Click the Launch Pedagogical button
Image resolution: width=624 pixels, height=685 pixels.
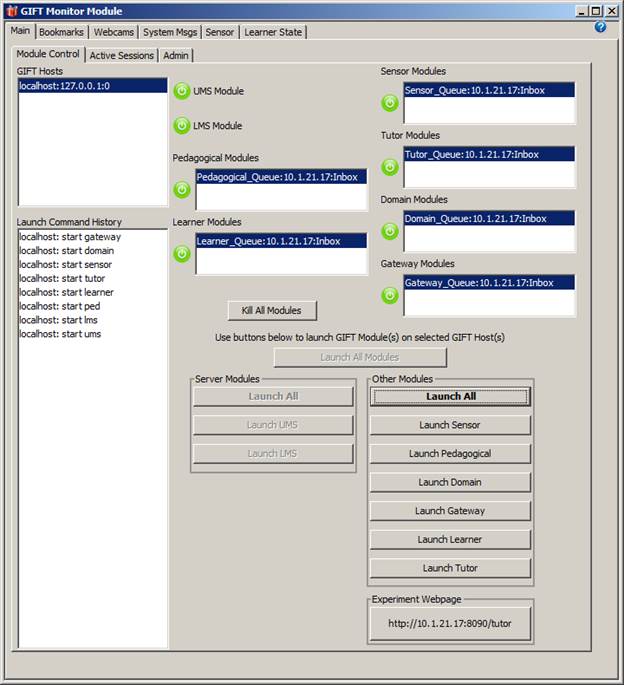point(451,454)
